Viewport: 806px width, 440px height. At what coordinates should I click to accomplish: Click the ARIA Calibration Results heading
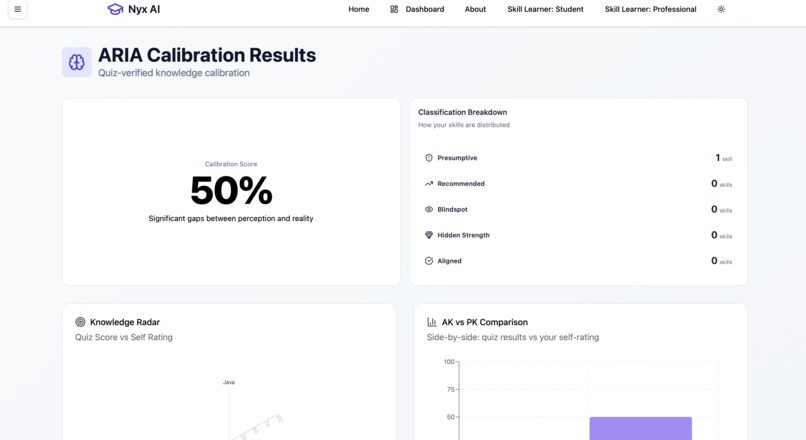tap(207, 55)
